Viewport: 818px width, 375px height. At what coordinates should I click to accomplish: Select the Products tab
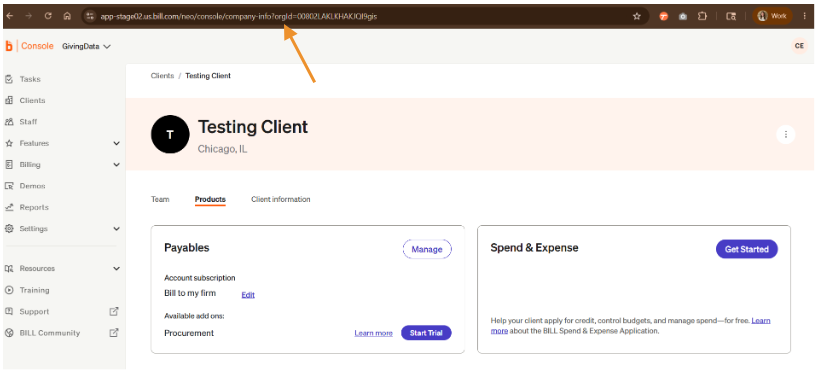pyautogui.click(x=210, y=199)
